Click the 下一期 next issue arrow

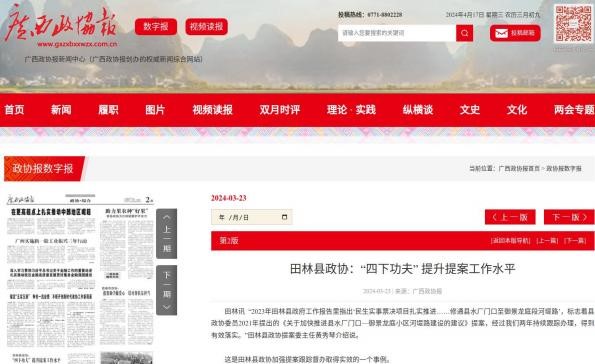pos(167,290)
